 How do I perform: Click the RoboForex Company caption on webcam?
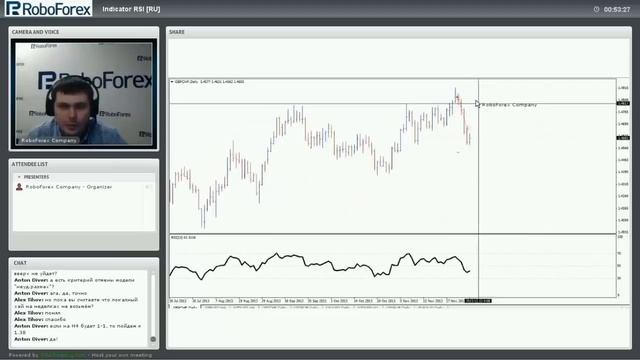[x=49, y=140]
